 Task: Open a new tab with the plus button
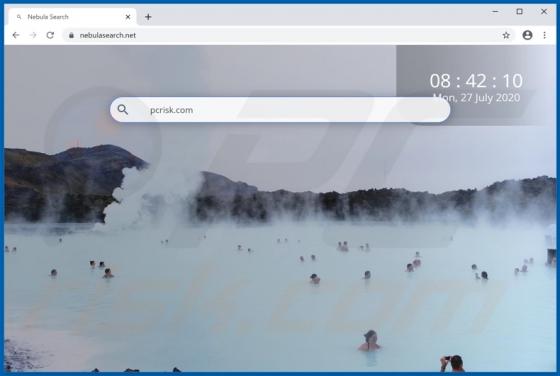click(x=148, y=17)
